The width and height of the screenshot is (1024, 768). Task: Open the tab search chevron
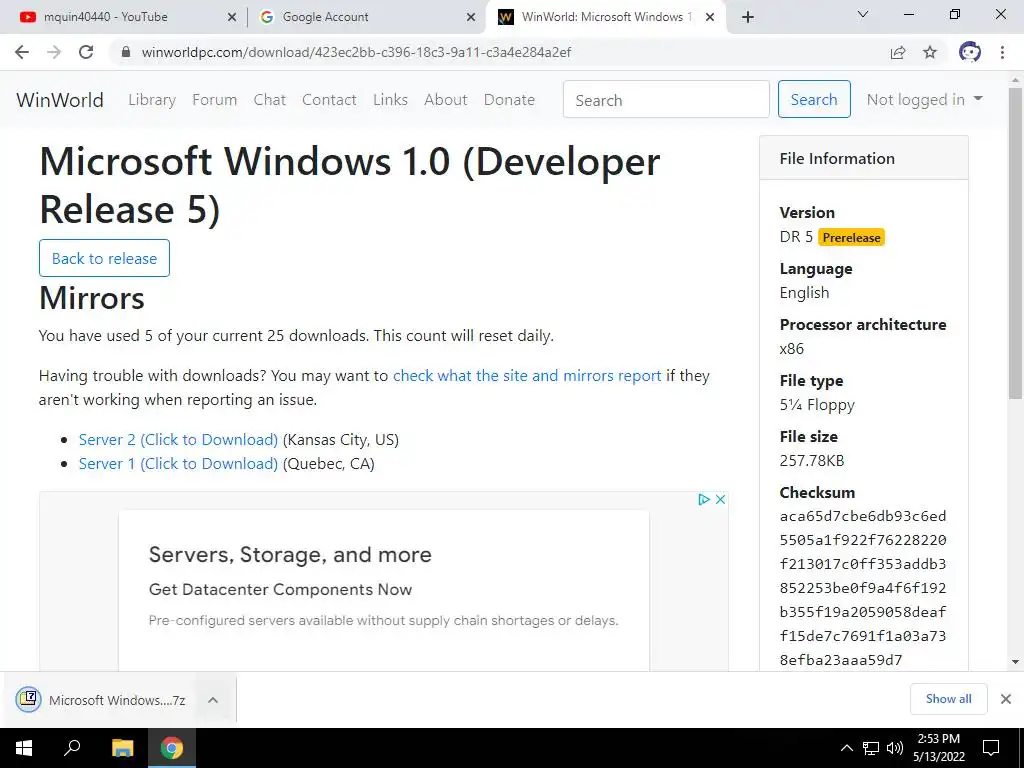coord(863,14)
